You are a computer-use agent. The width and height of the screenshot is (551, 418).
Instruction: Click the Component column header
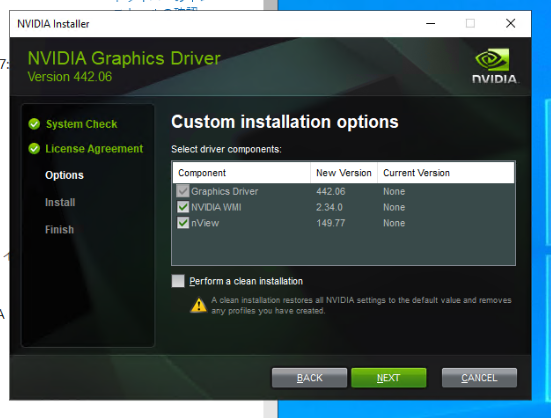pyautogui.click(x=241, y=172)
